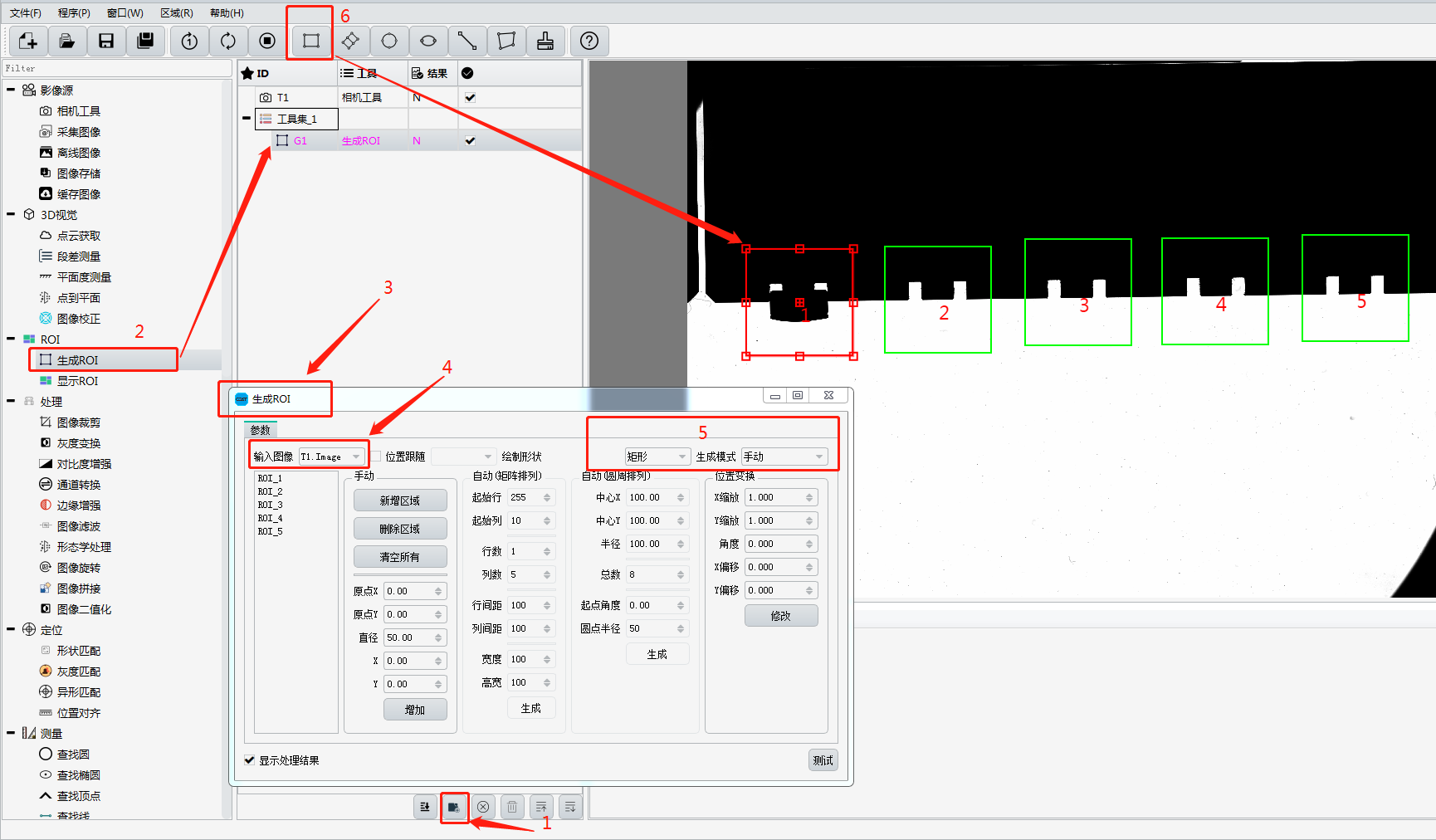Screen dimensions: 1436x840
Task: Select 形状匹配 in the tool tree
Action: point(78,651)
